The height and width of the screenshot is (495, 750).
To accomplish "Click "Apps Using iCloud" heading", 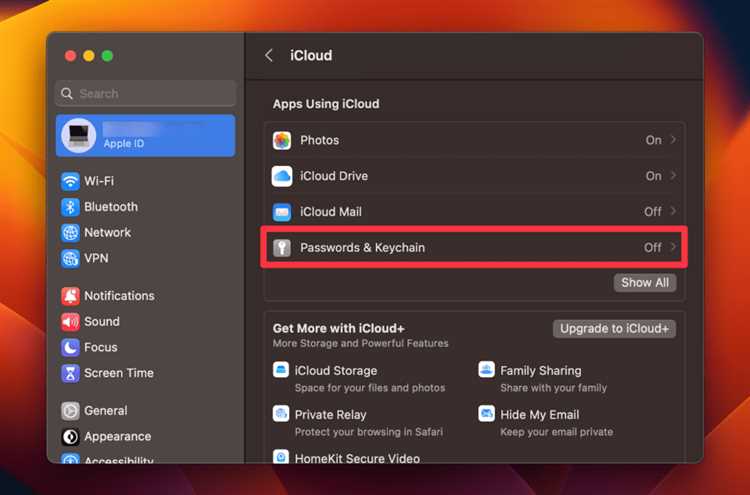I will tap(326, 104).
